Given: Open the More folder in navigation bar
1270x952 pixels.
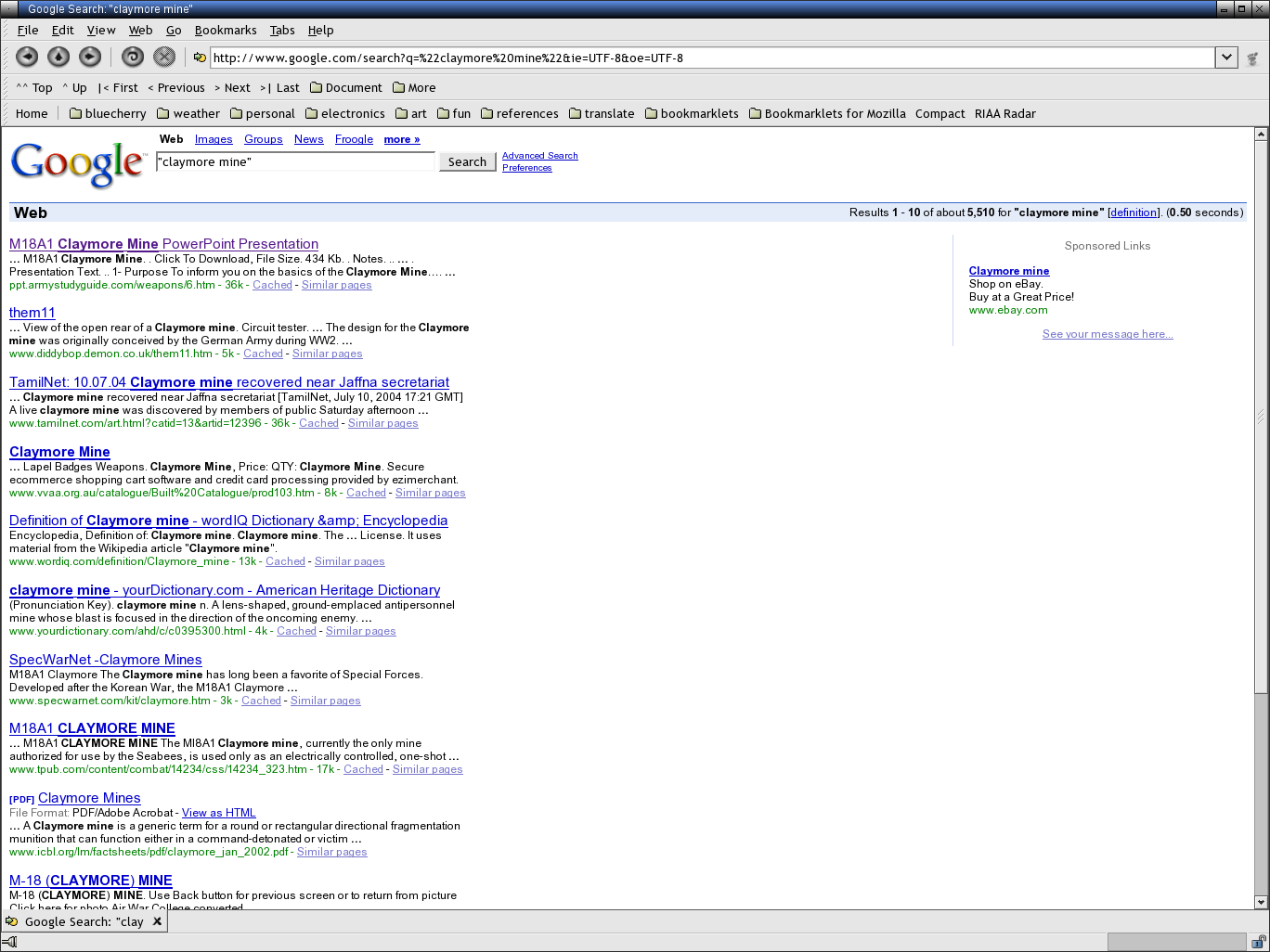Looking at the screenshot, I should 414,87.
